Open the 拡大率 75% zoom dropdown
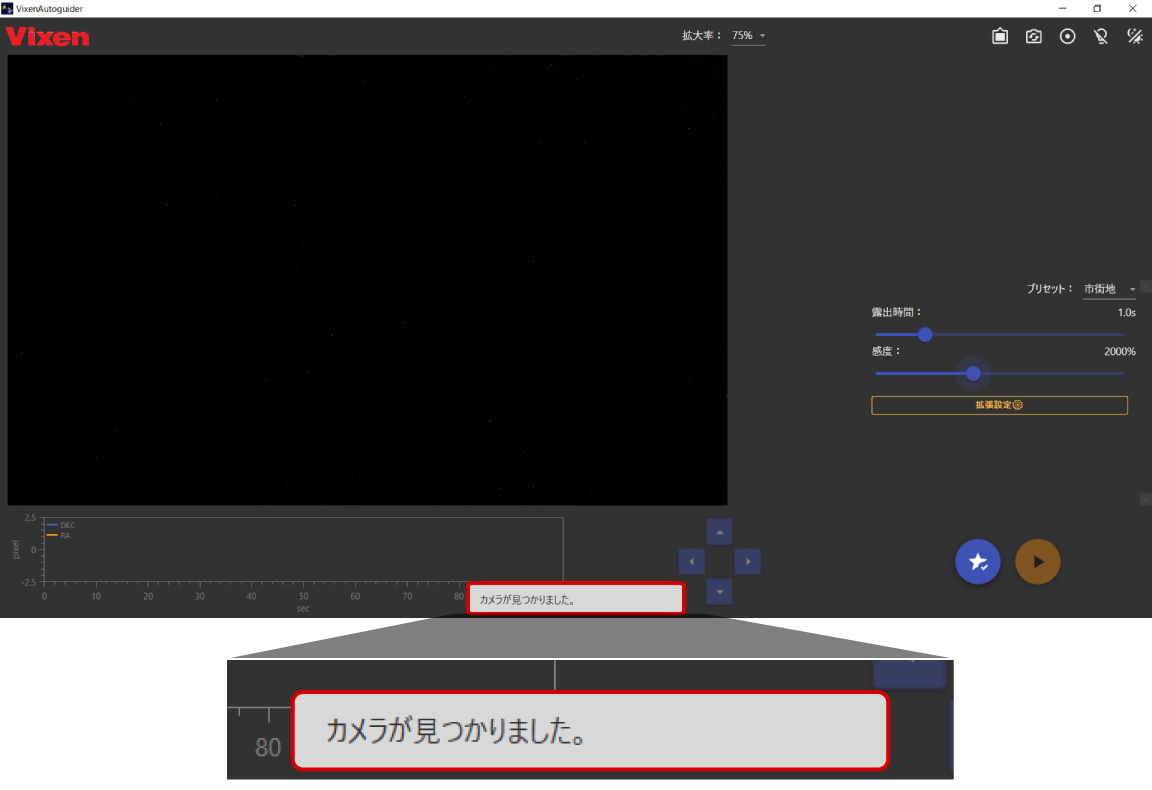 point(748,36)
